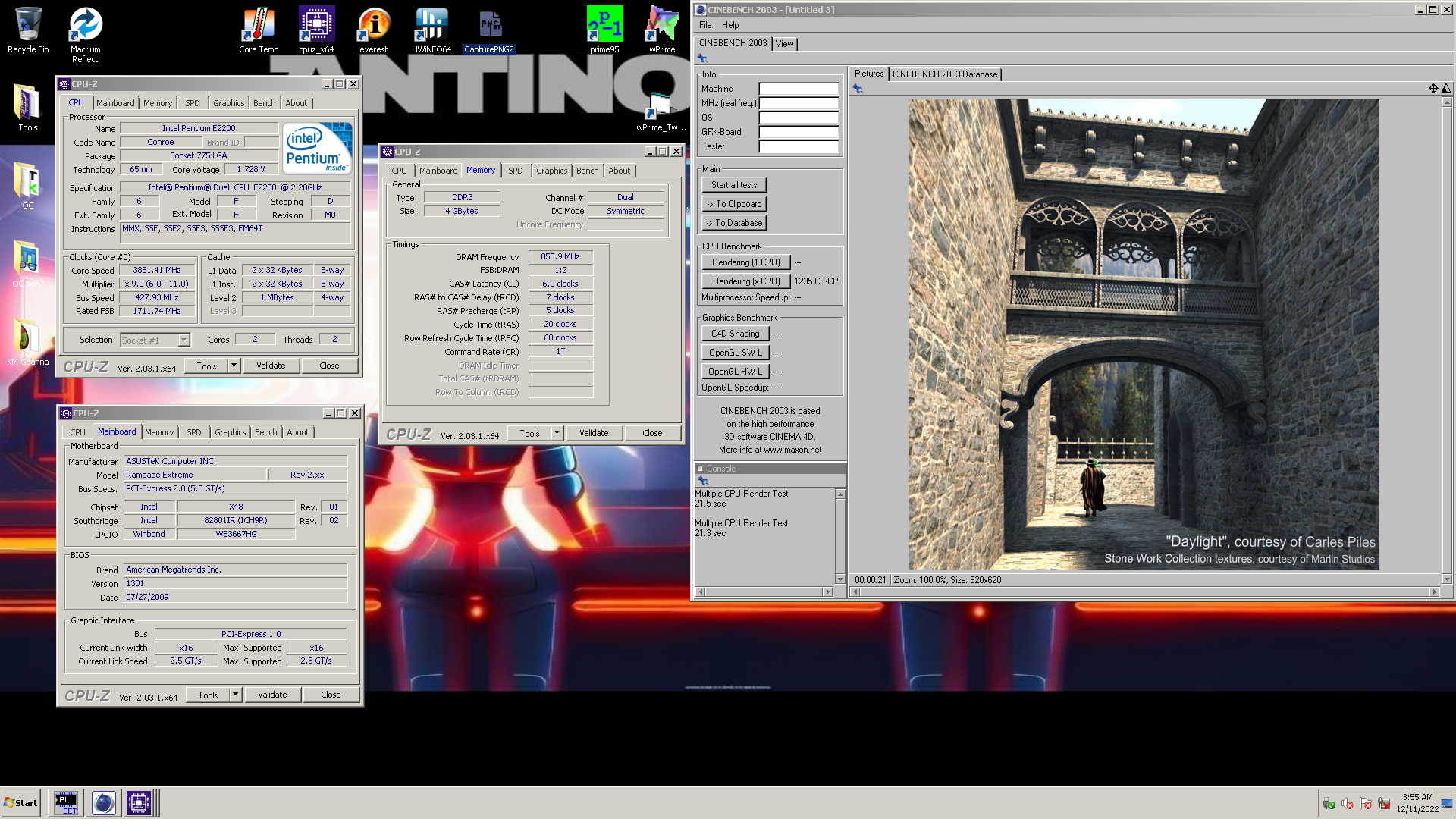Start the C4D Shading benchmark
The height and width of the screenshot is (819, 1456).
tap(736, 334)
